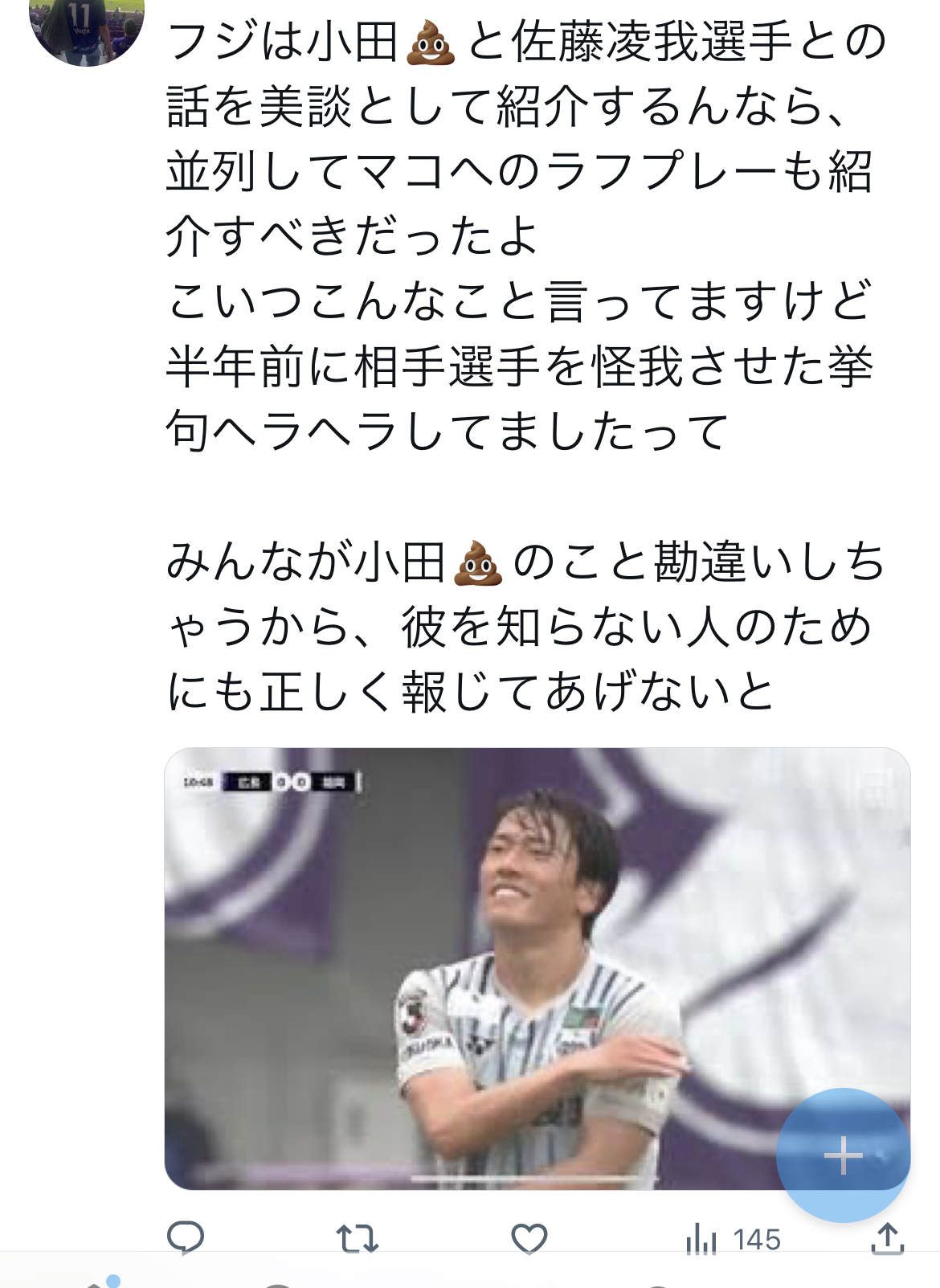Retweet this post using the arrows icon

[x=357, y=1238]
